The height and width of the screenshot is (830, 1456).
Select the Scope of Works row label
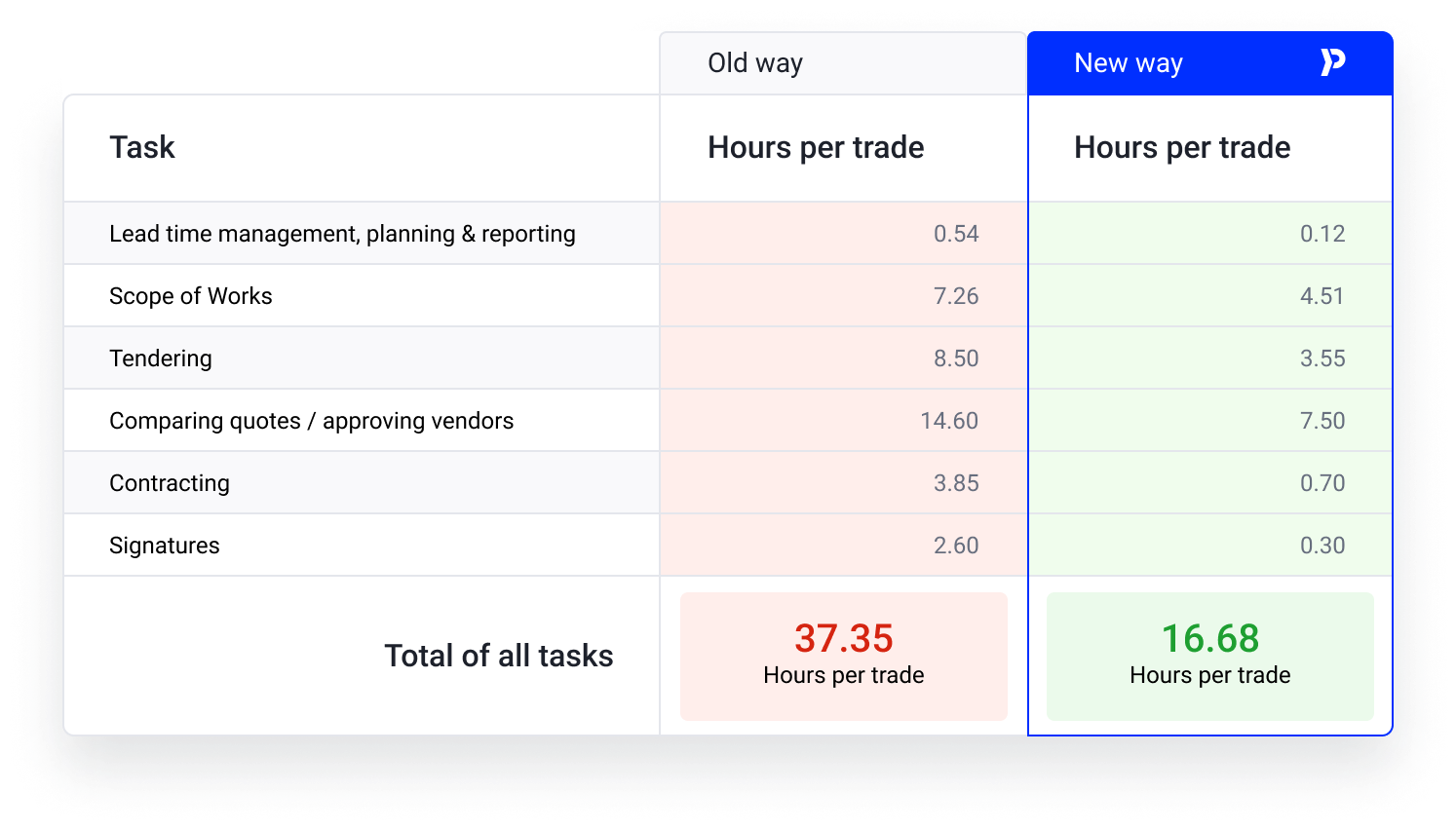(191, 296)
